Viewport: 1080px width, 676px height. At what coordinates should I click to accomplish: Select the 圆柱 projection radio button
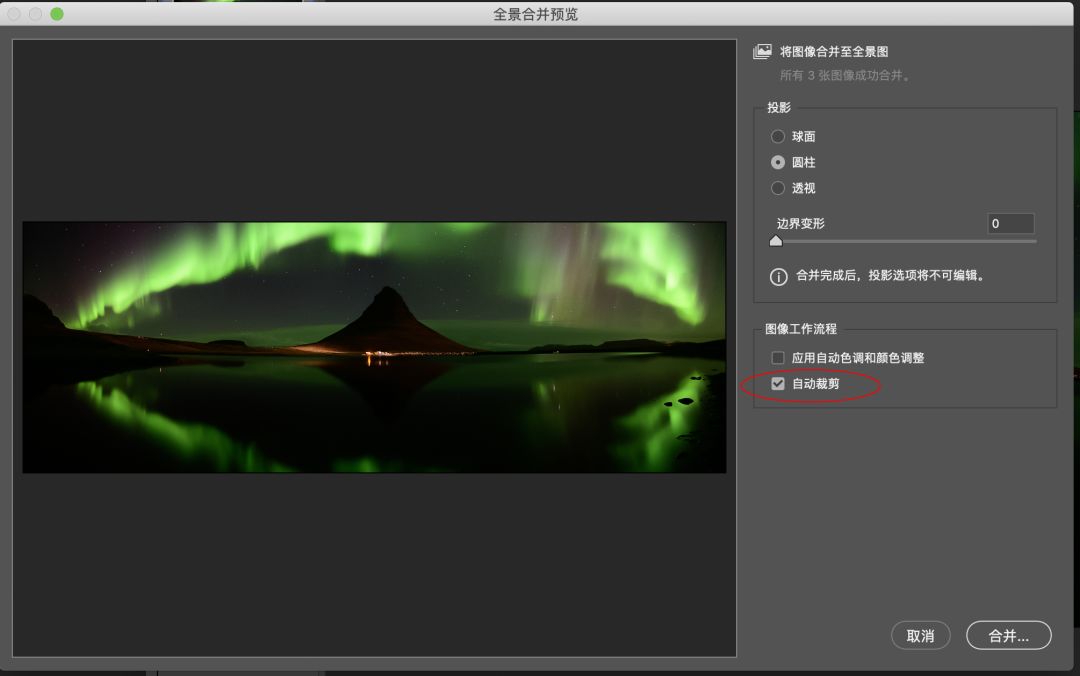pyautogui.click(x=778, y=162)
